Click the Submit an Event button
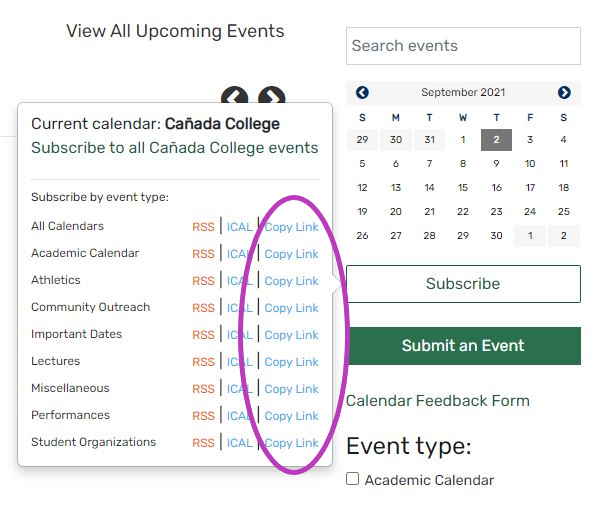 (463, 346)
